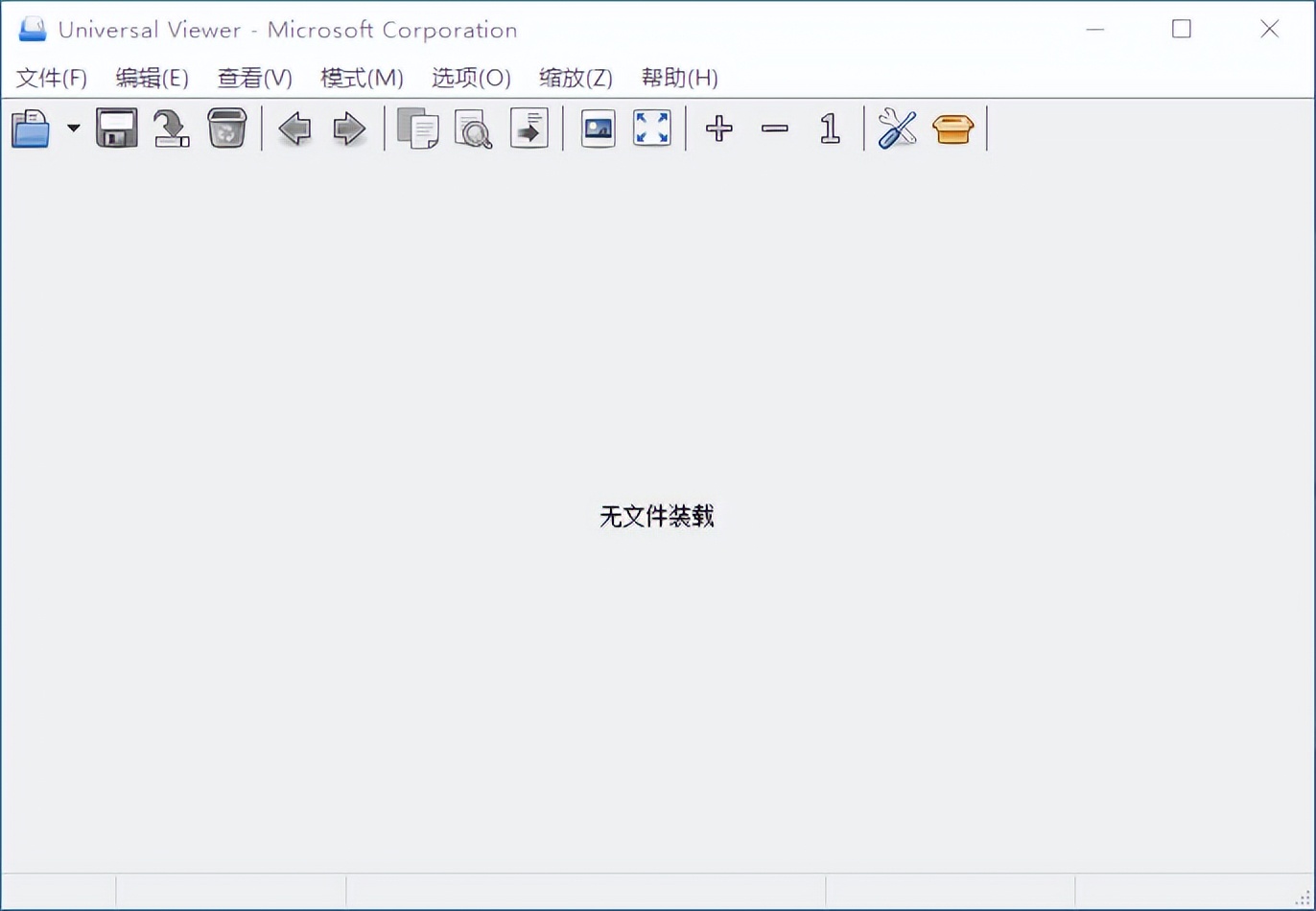1316x911 pixels.
Task: Expand the open file dropdown arrow
Action: [x=72, y=128]
